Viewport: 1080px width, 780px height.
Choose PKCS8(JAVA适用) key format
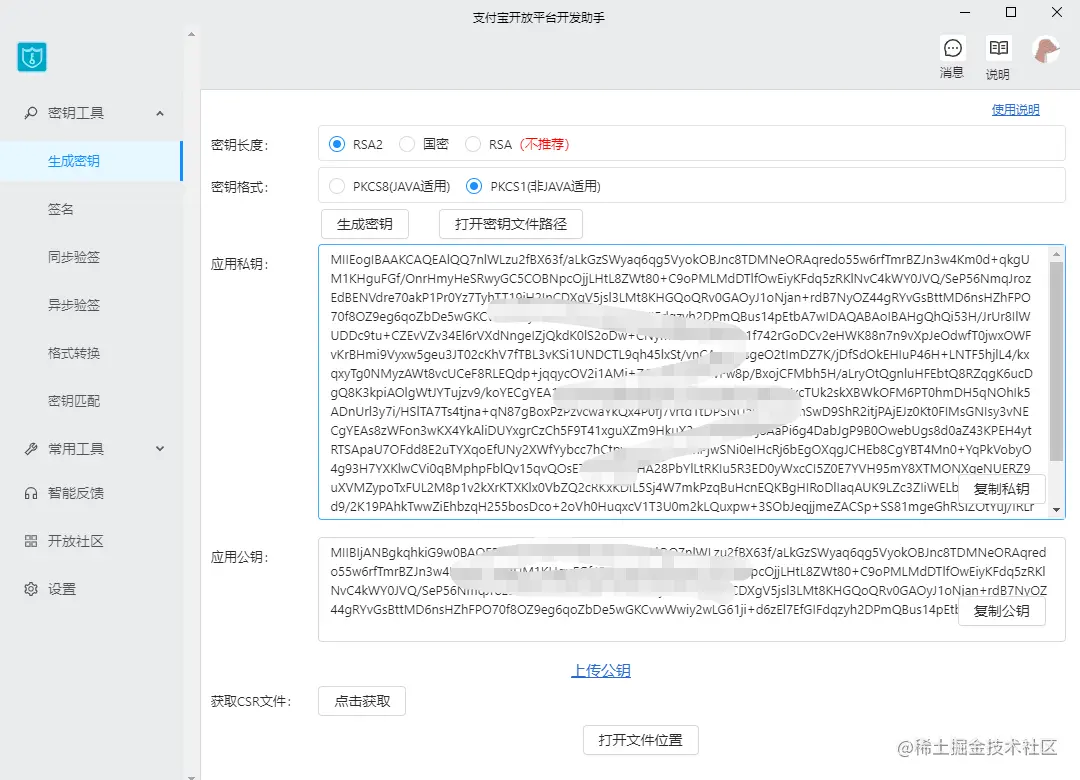point(337,186)
